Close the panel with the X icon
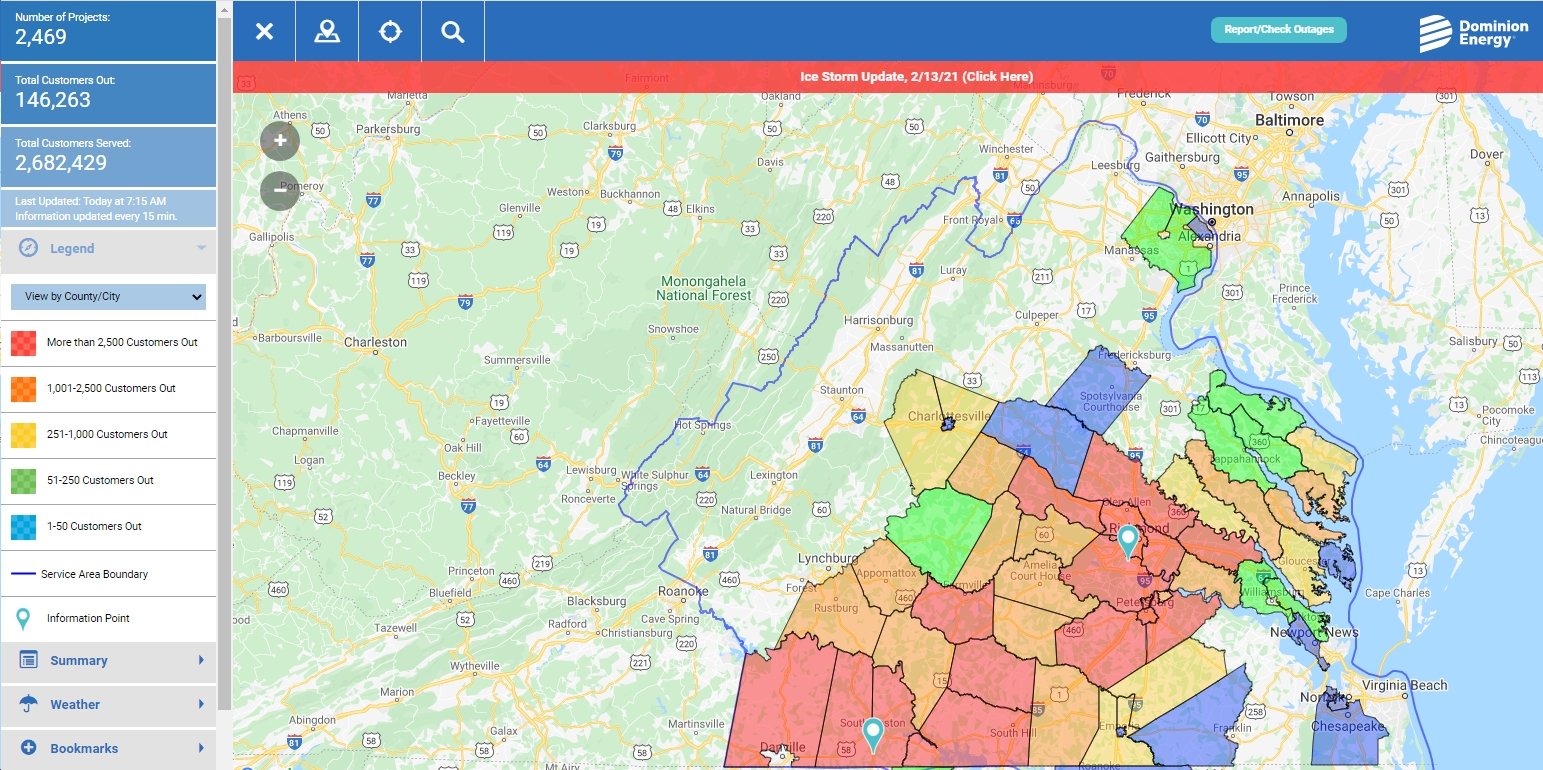This screenshot has height=770, width=1543. click(264, 31)
